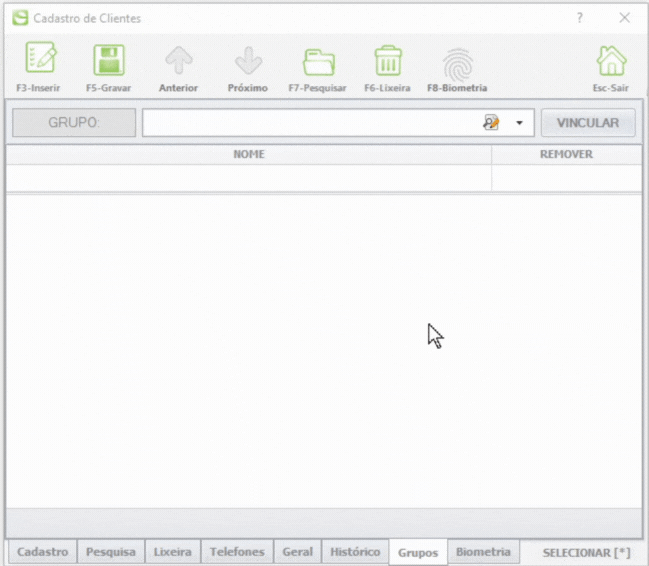Click the VINCULAR button

pos(588,123)
